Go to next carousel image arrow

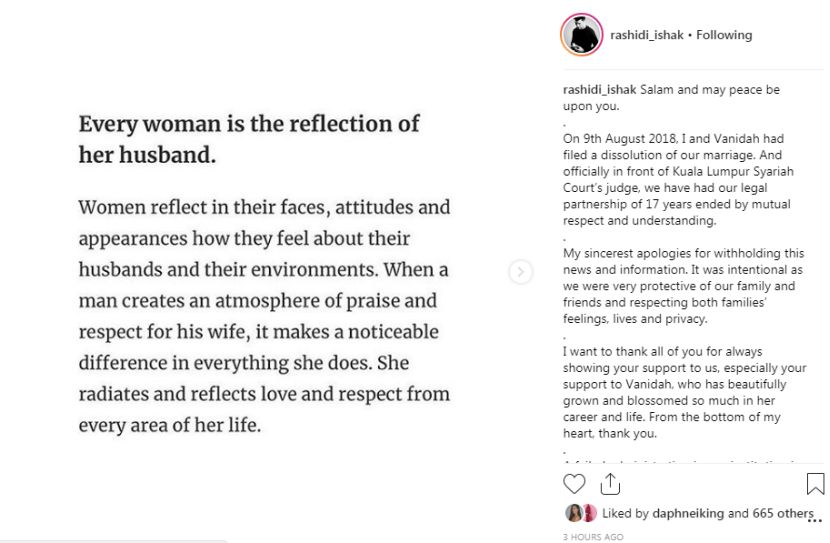tap(520, 271)
